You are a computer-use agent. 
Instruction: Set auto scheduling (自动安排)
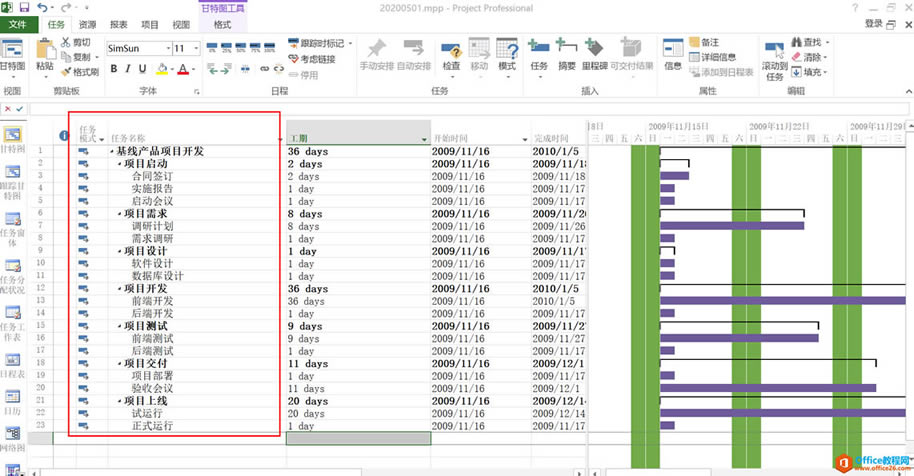tap(414, 54)
